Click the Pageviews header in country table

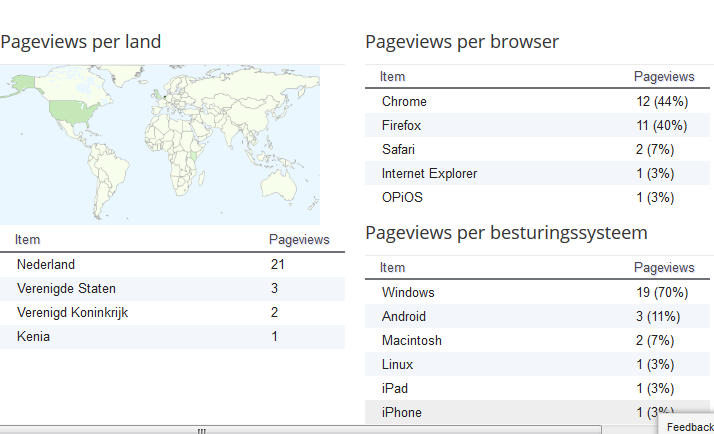(299, 240)
